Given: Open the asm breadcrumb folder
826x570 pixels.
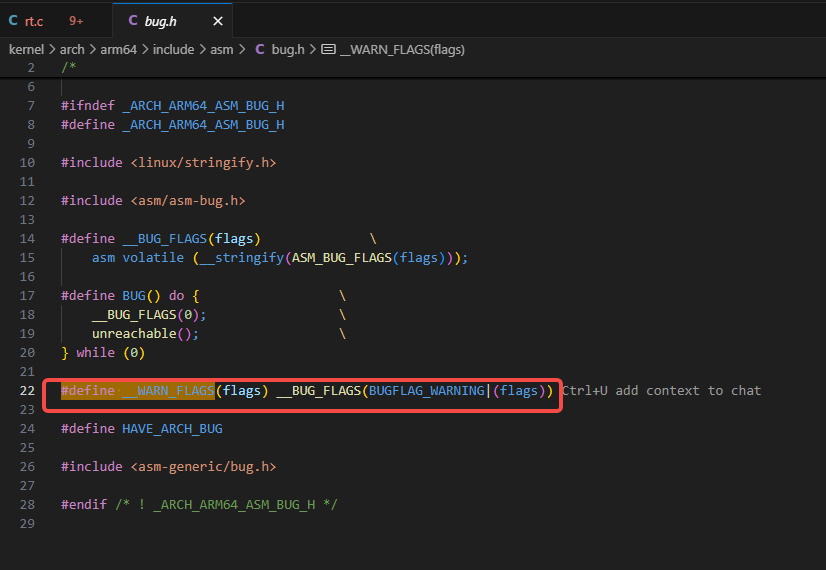Looking at the screenshot, I should (222, 50).
